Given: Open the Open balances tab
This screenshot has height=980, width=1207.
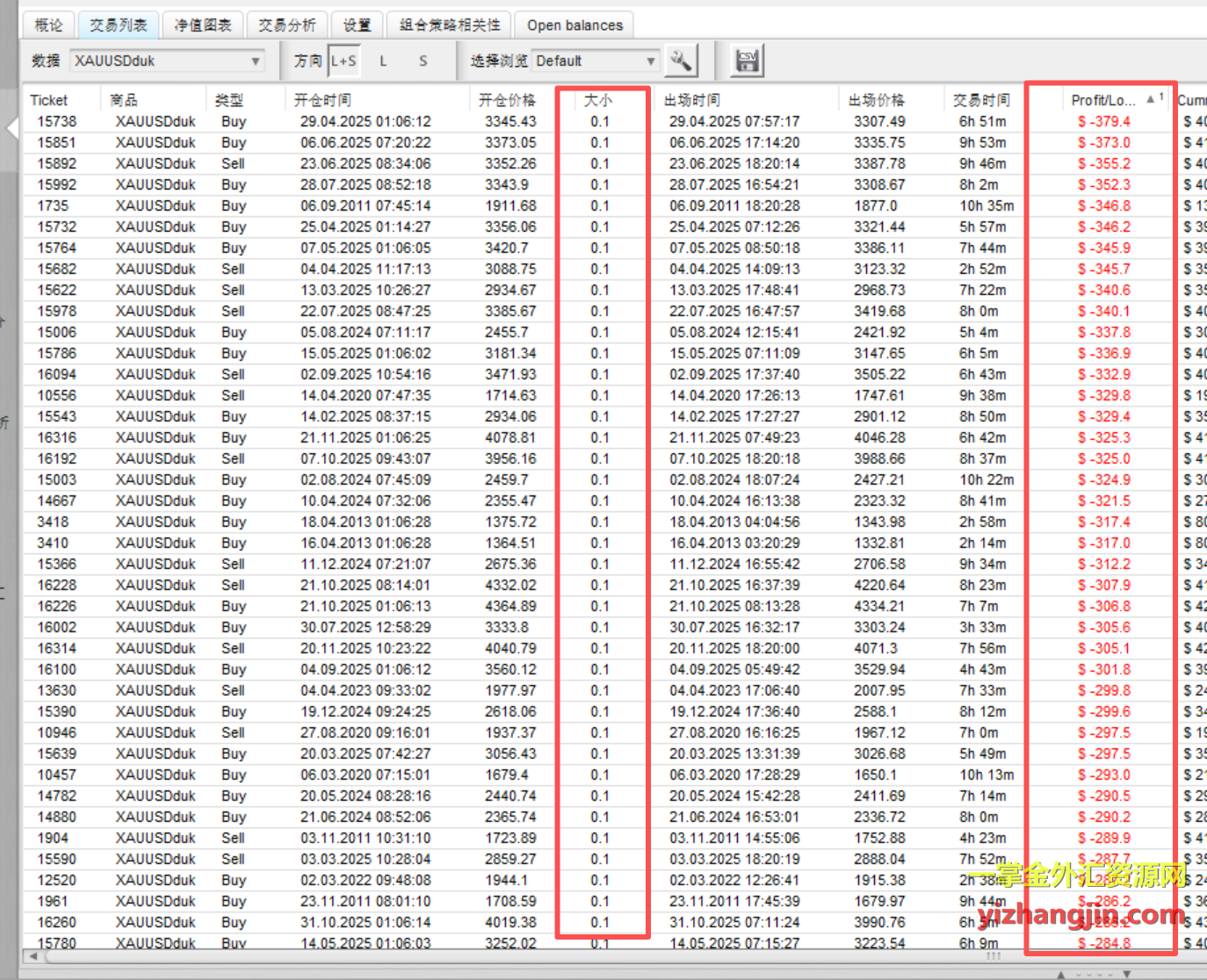Looking at the screenshot, I should click(575, 25).
